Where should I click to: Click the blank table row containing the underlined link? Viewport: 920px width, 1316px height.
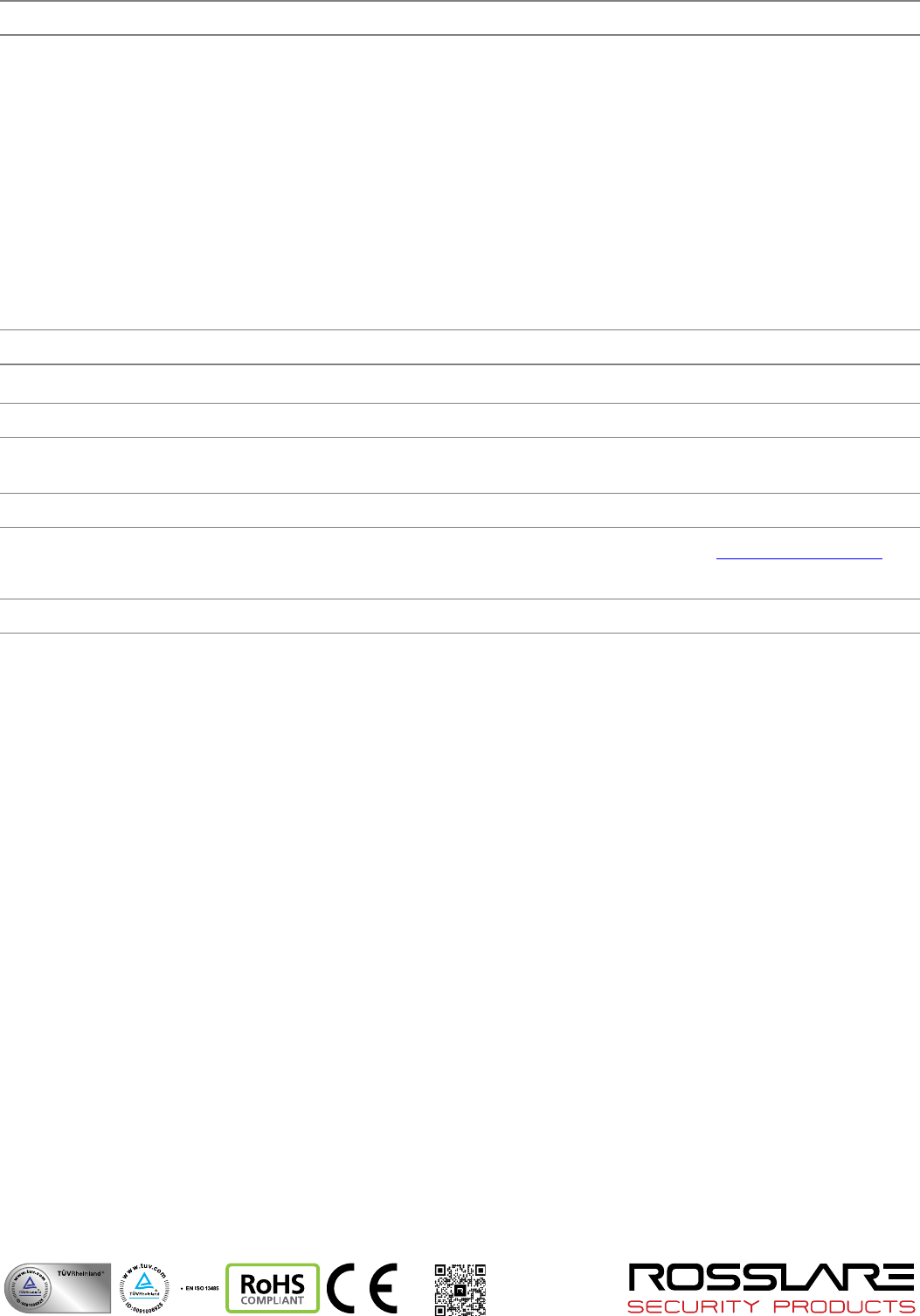coord(460,563)
